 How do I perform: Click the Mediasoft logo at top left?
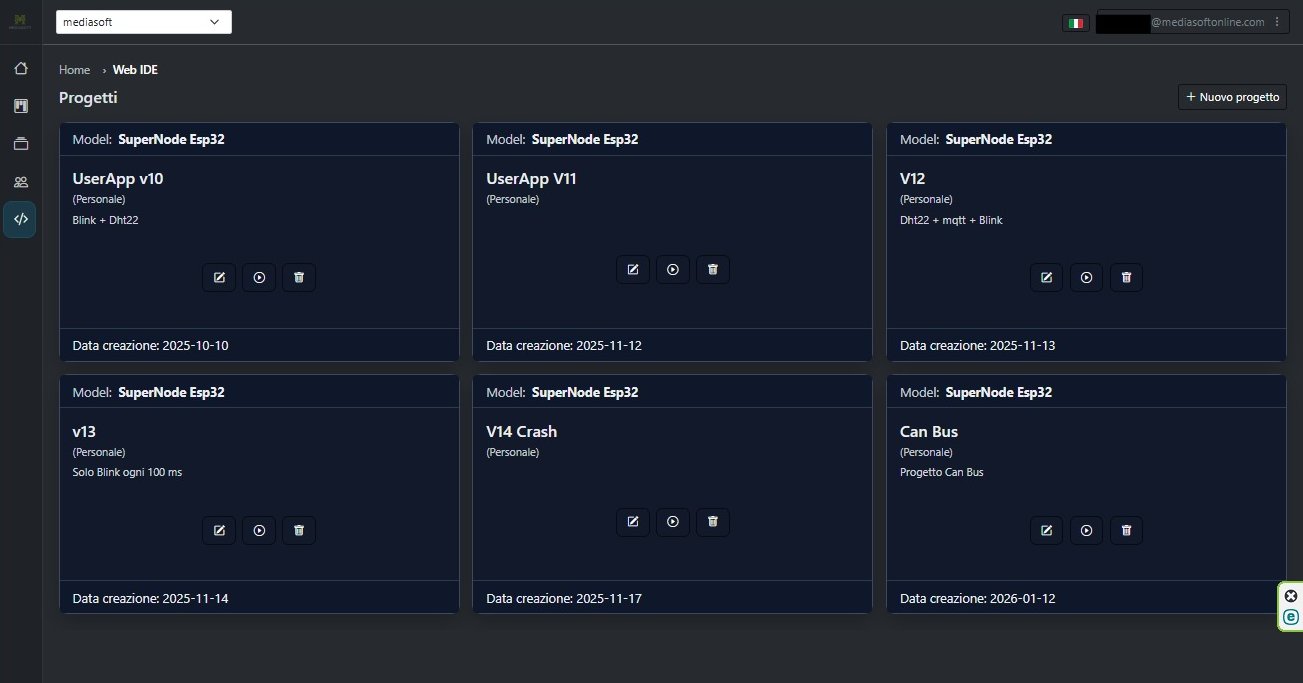(20, 22)
